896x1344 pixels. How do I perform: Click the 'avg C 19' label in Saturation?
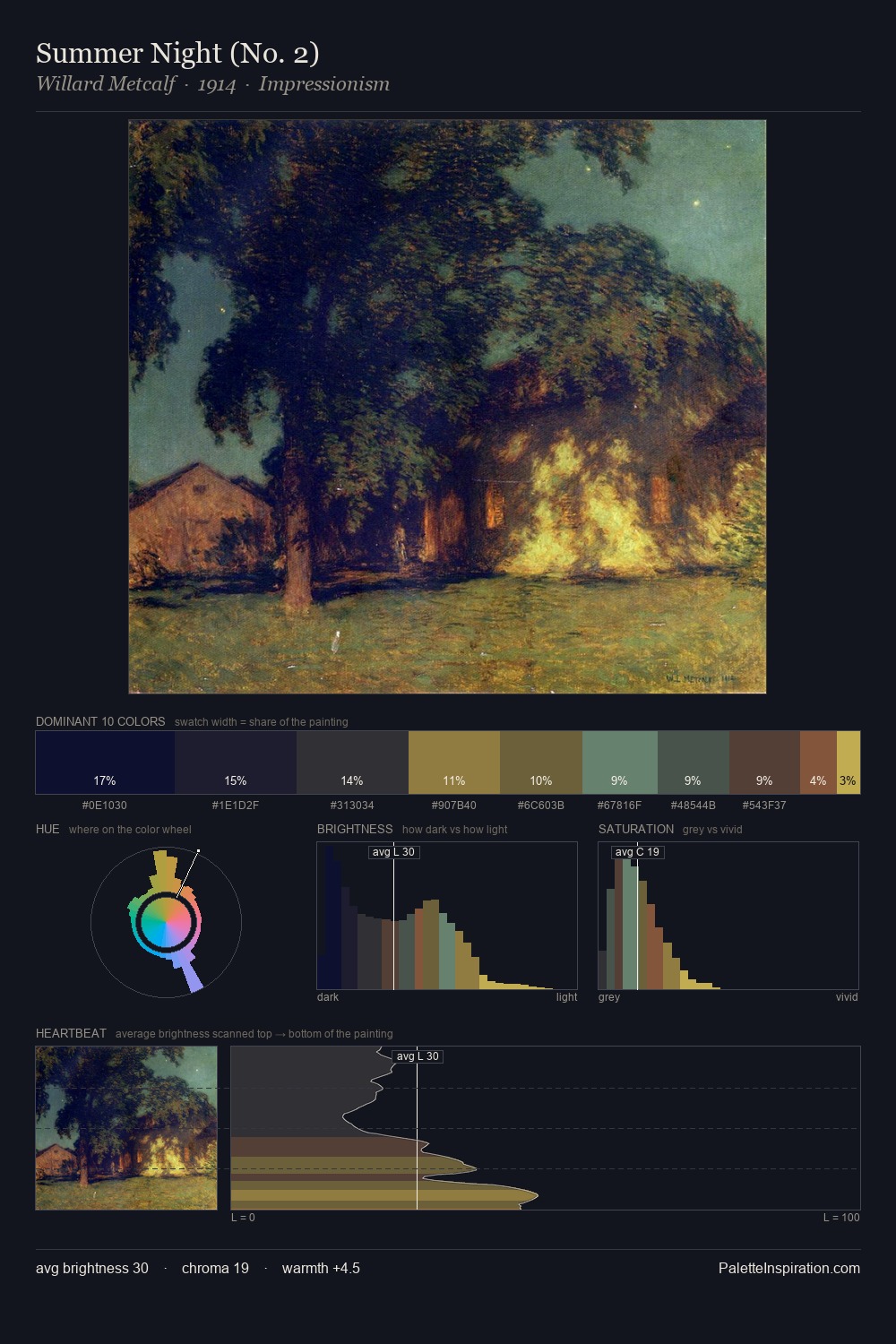(x=638, y=852)
